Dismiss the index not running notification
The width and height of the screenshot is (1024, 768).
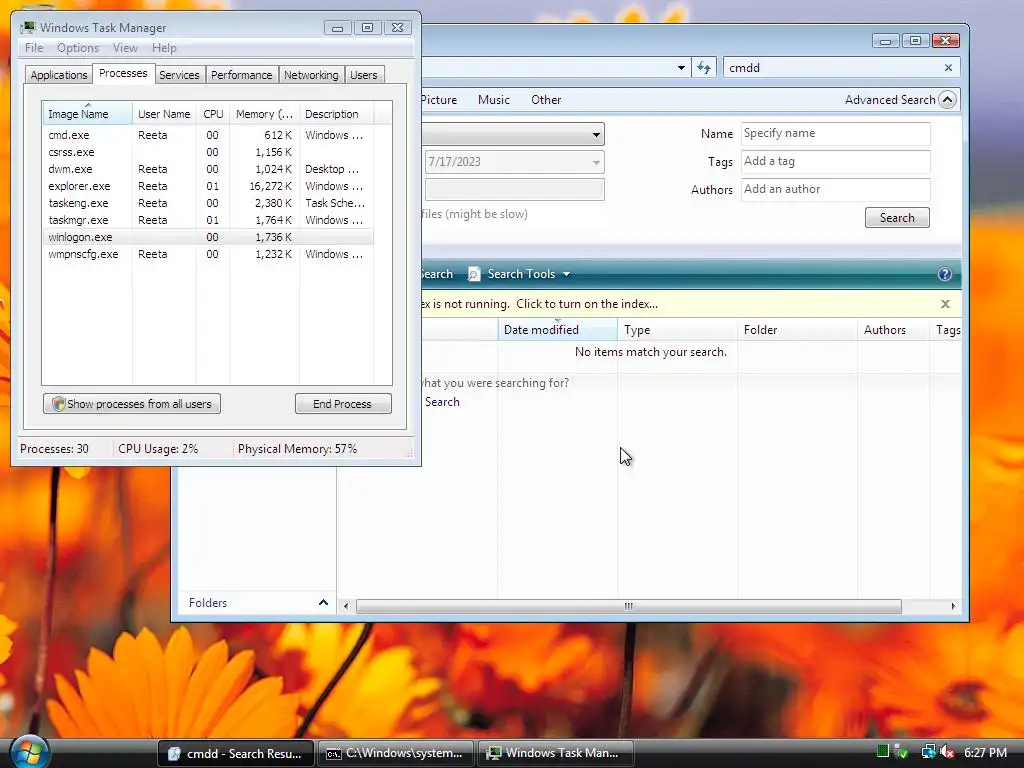[945, 304]
